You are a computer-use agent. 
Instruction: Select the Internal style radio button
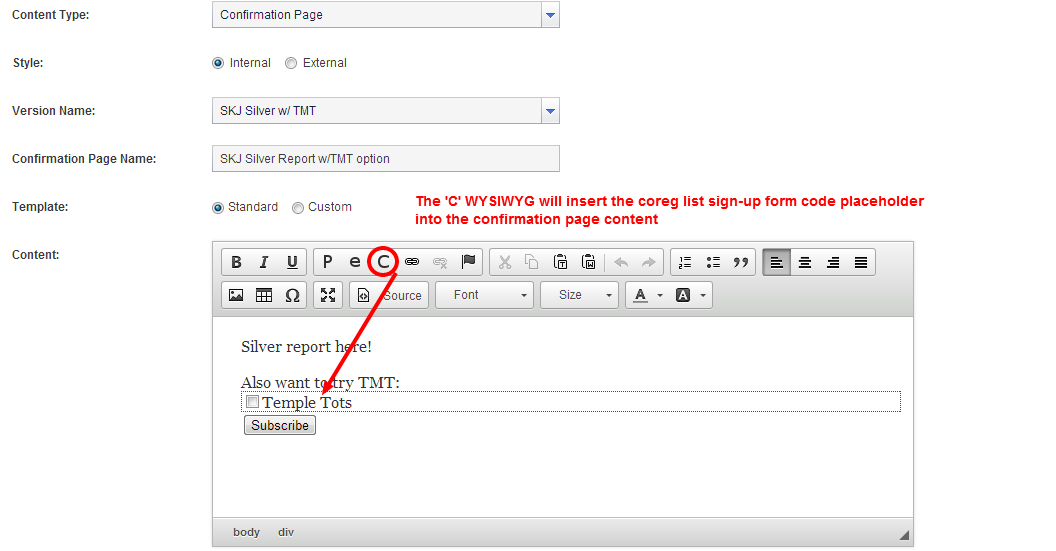[x=218, y=63]
